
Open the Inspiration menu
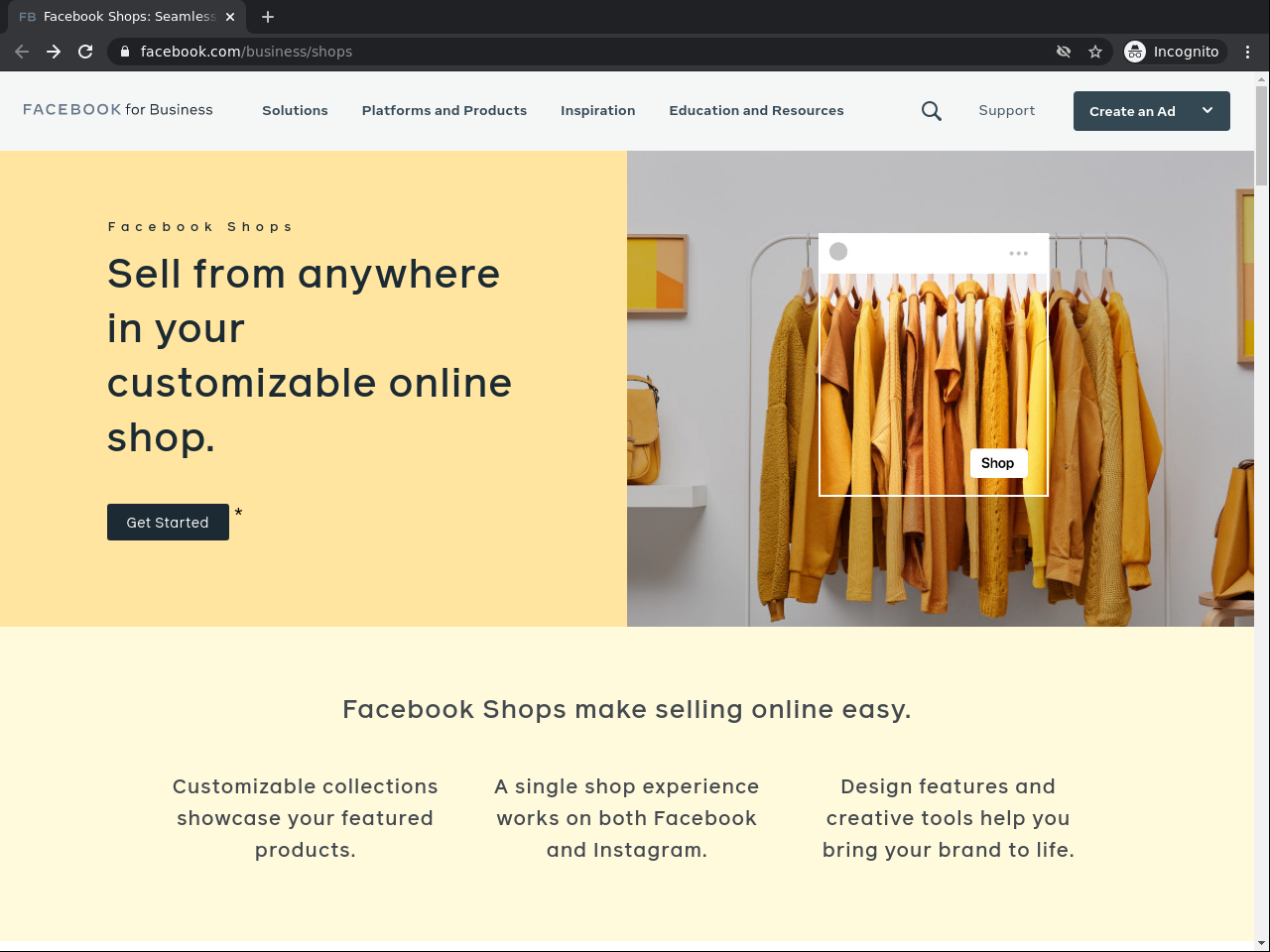coord(598,111)
